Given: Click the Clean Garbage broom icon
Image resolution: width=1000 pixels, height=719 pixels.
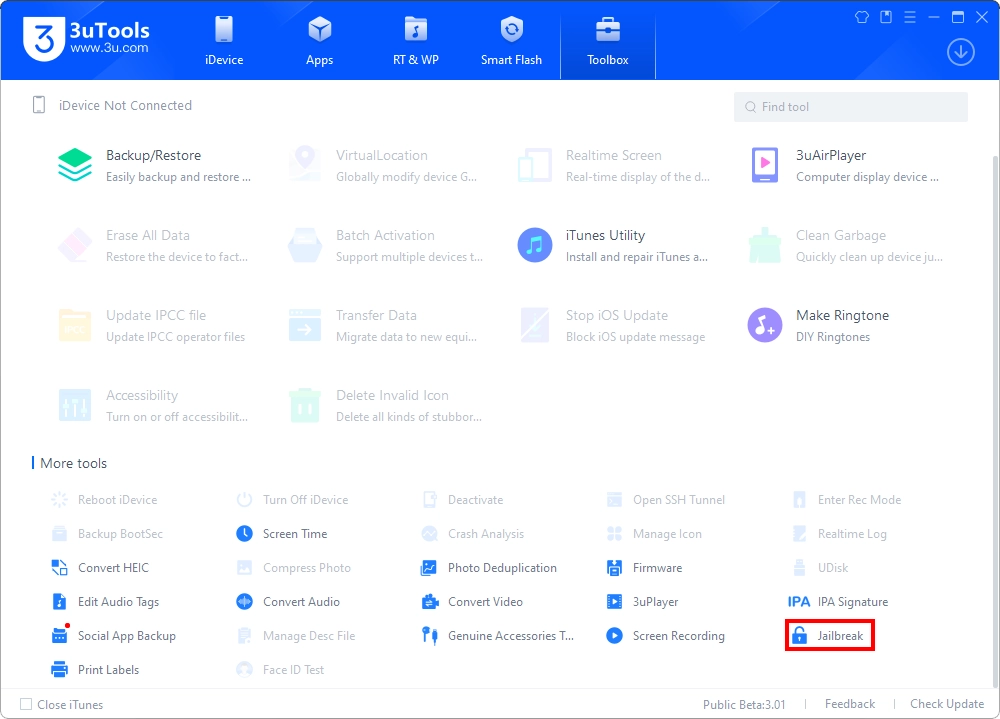Looking at the screenshot, I should coord(765,245).
